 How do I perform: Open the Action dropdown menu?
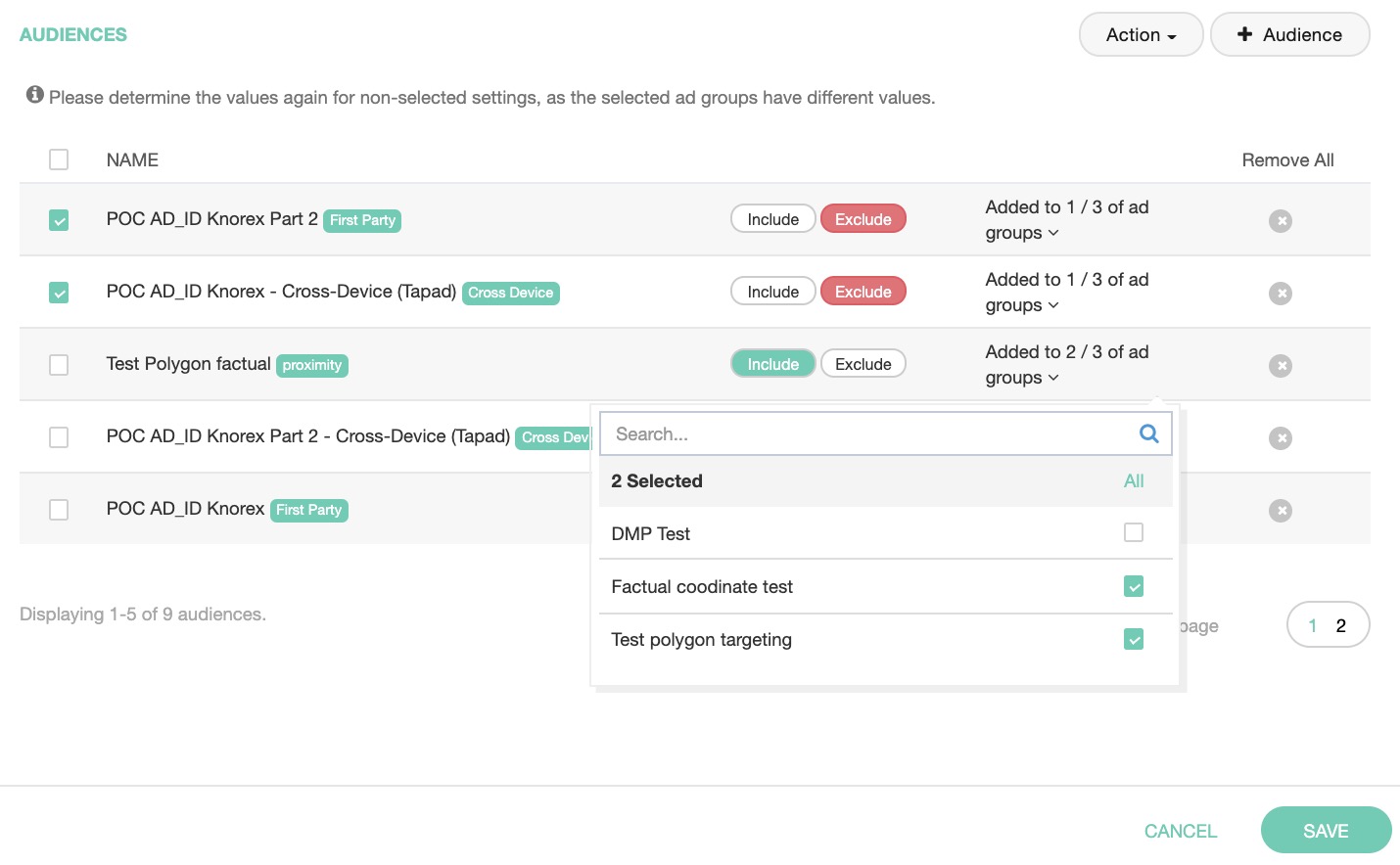(x=1141, y=34)
